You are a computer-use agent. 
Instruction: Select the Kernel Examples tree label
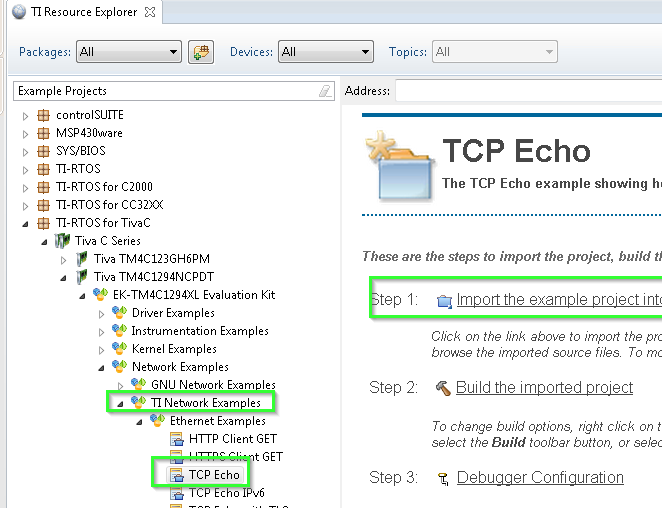[x=174, y=349]
